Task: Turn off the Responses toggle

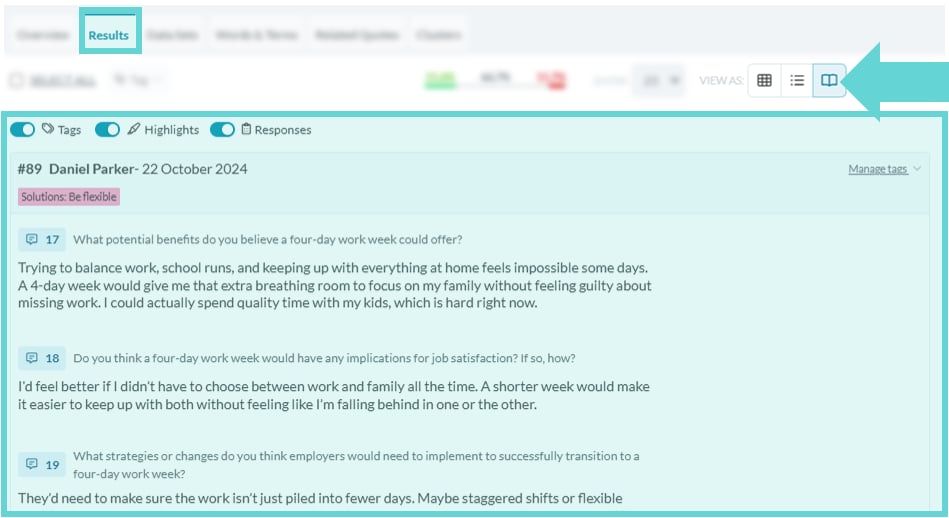Action: click(222, 130)
